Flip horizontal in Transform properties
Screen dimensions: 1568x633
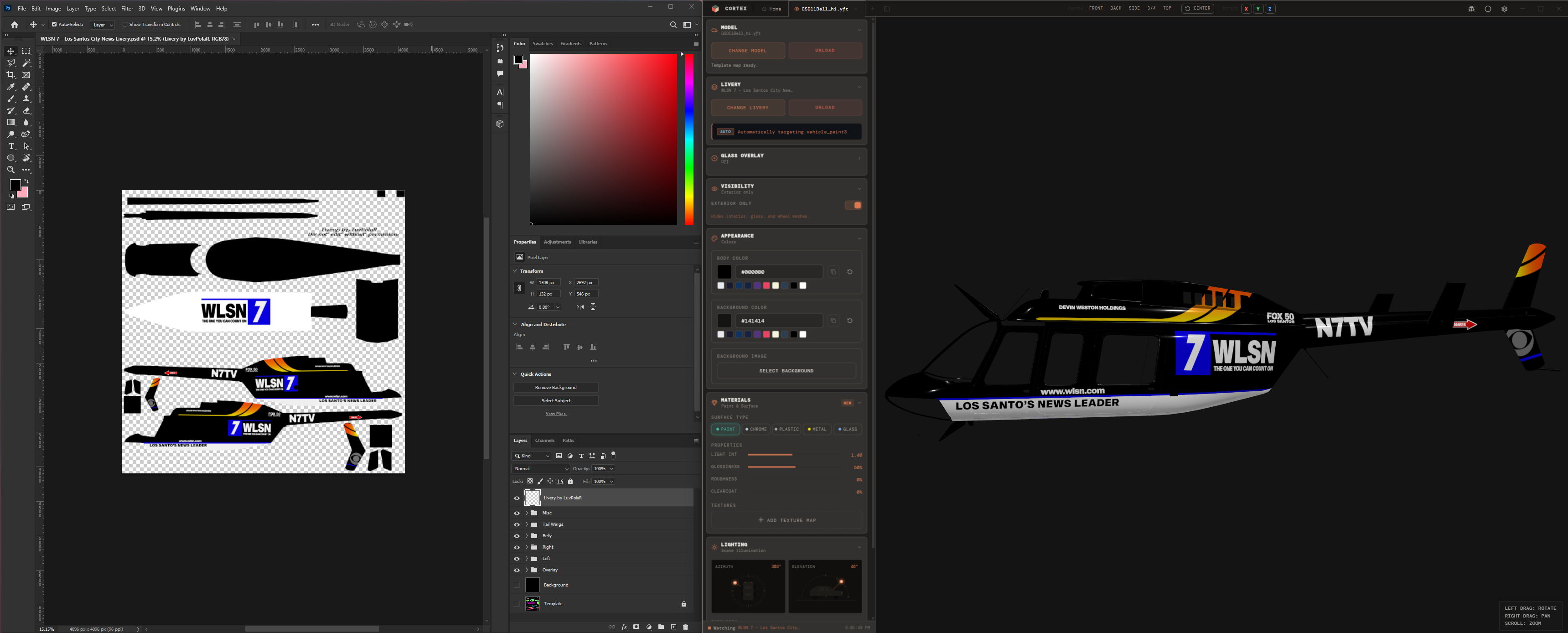point(580,307)
